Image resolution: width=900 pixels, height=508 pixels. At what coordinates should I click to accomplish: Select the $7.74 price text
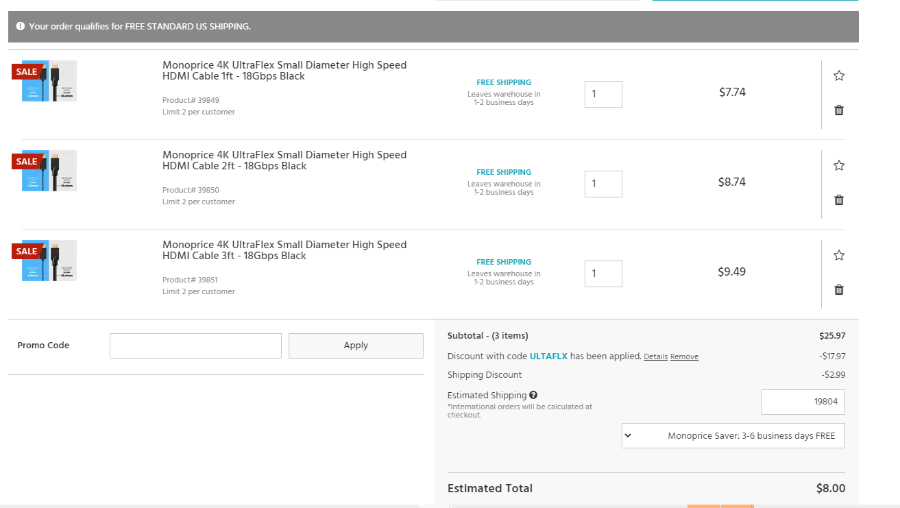(732, 92)
